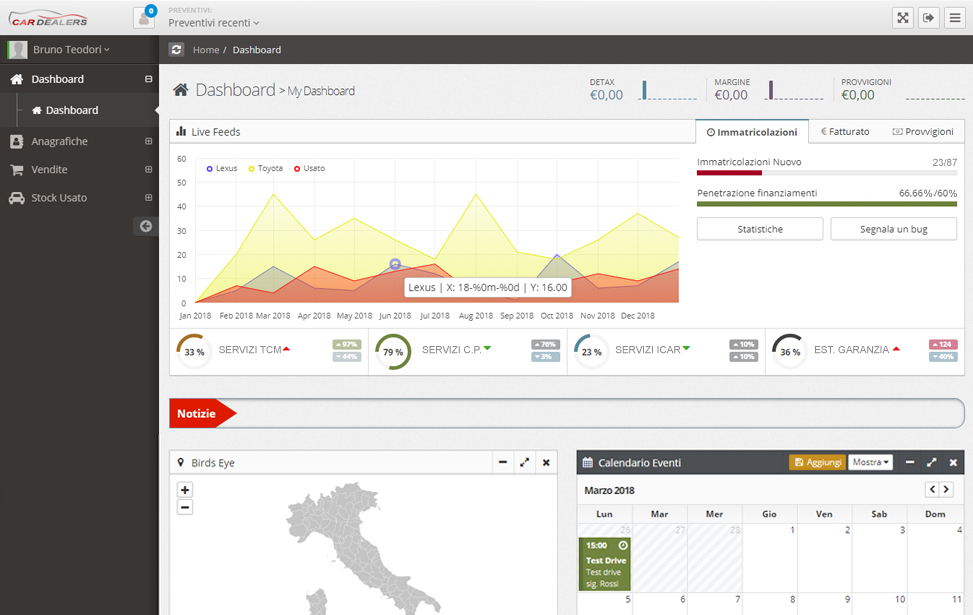Click the Marzo 2018 calendar title

coord(609,490)
